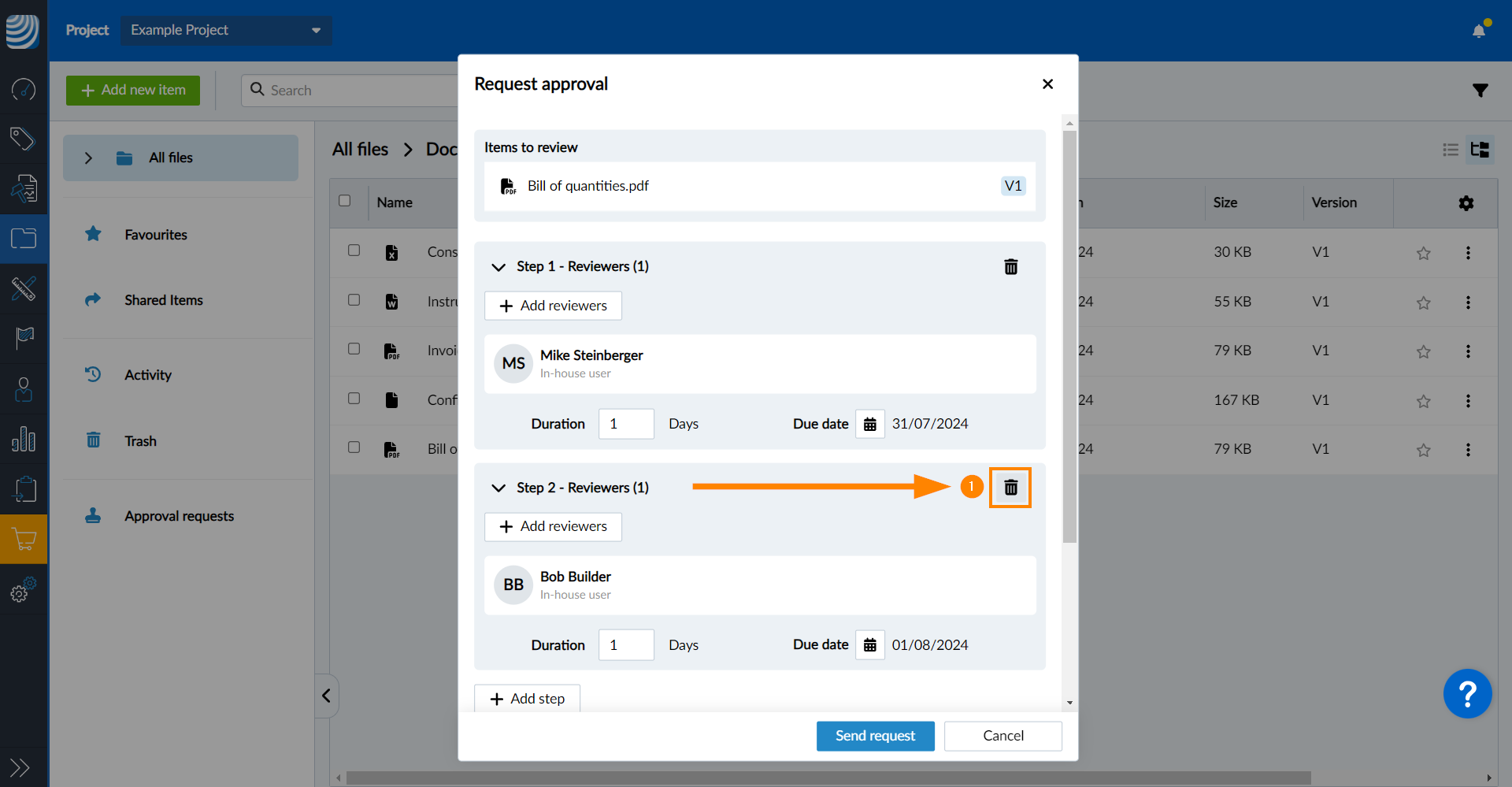Open calendar picker for Step 1 due date
The height and width of the screenshot is (787, 1512).
[x=869, y=425]
